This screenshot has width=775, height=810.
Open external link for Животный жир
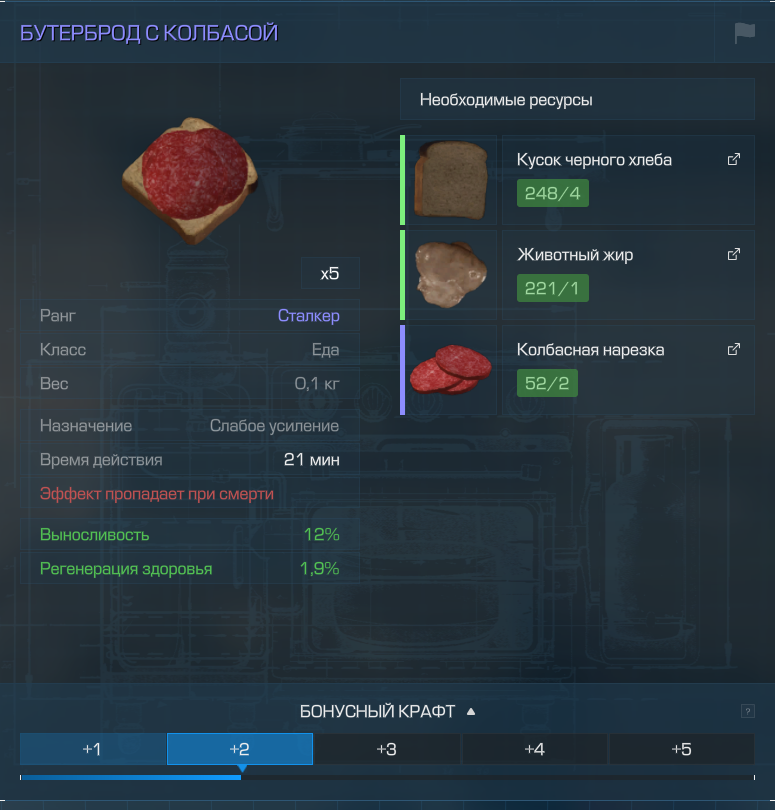[x=734, y=254]
